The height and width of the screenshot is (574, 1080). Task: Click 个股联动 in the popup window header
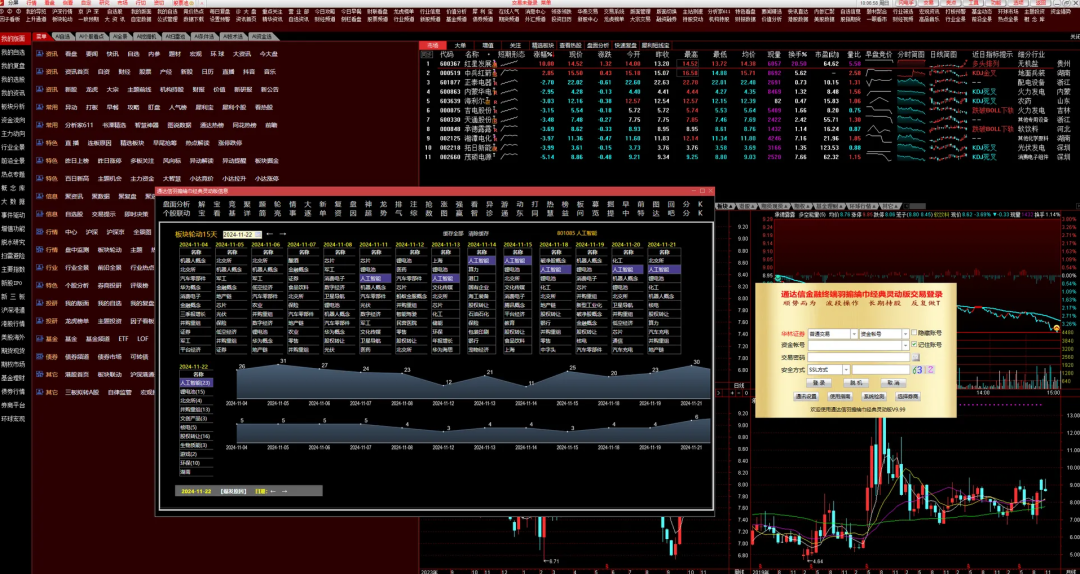(176, 214)
